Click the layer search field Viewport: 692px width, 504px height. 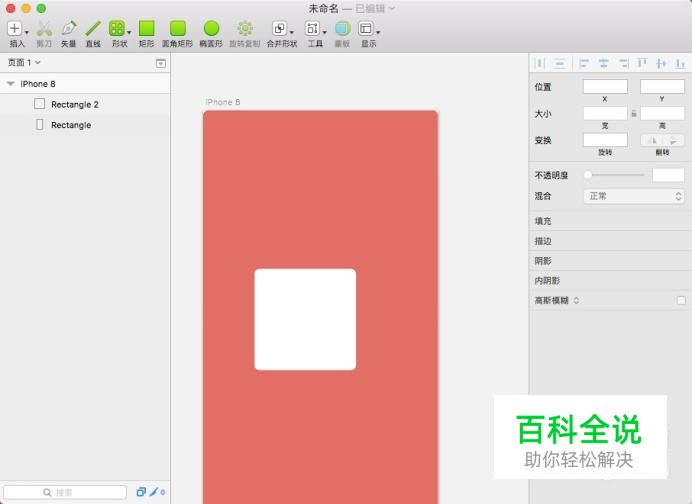pos(65,492)
